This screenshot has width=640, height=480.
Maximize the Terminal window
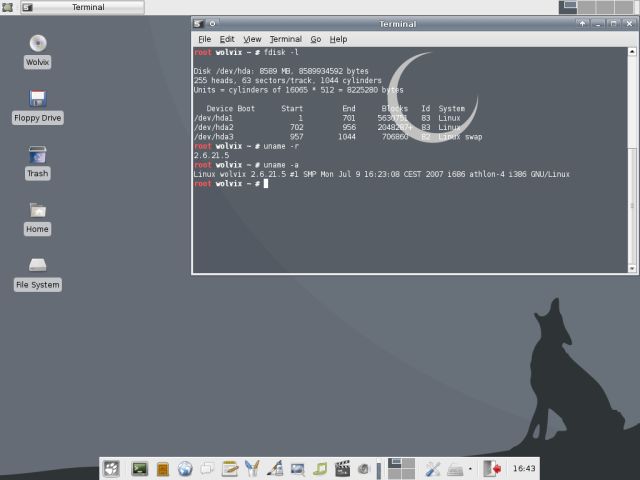pyautogui.click(x=613, y=24)
